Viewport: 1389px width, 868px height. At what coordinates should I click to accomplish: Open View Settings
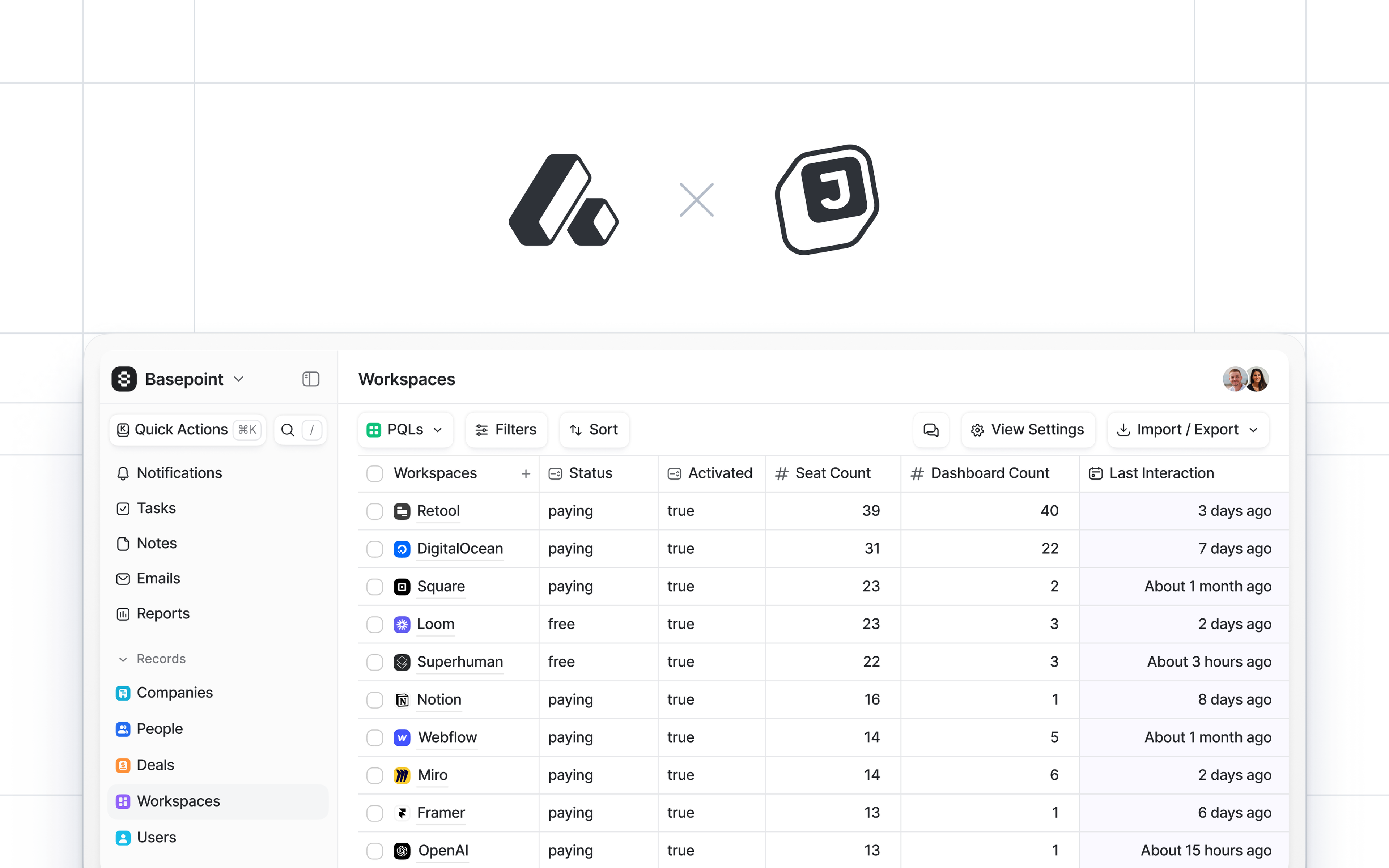point(1027,429)
